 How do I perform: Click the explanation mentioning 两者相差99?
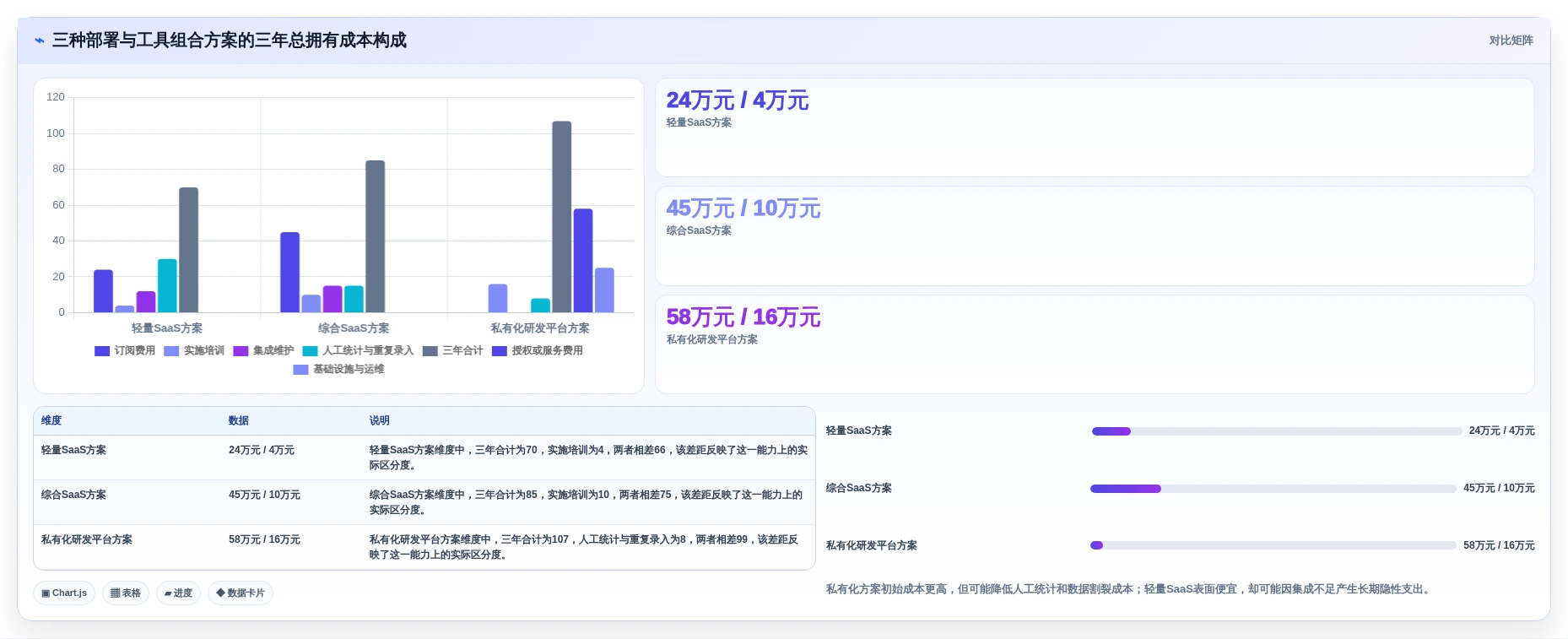584,547
